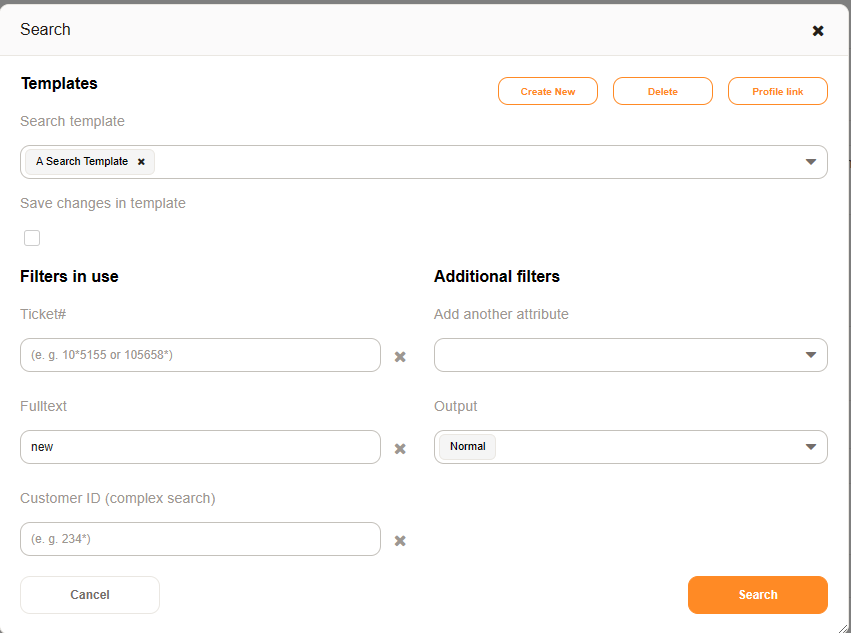Focus the Ticket# input field
Screen dimensions: 851x633
coord(200,355)
